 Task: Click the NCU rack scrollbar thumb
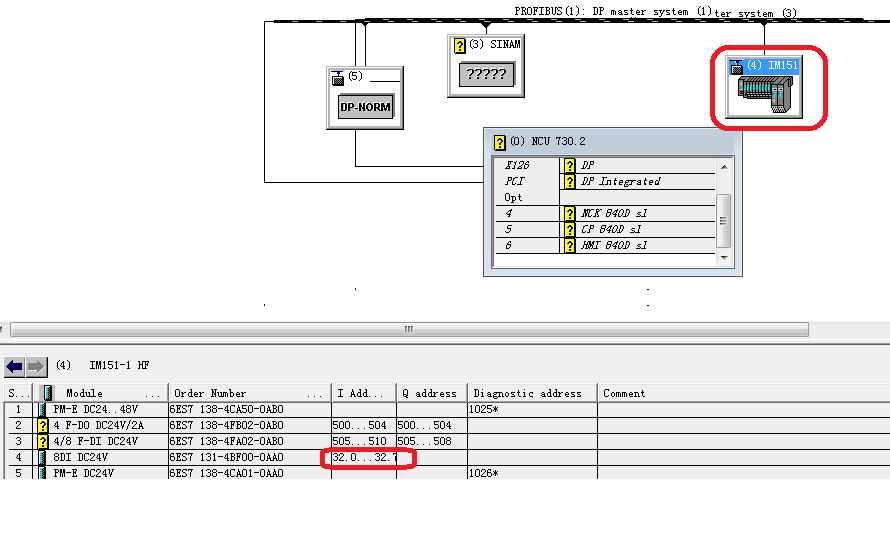click(x=724, y=221)
